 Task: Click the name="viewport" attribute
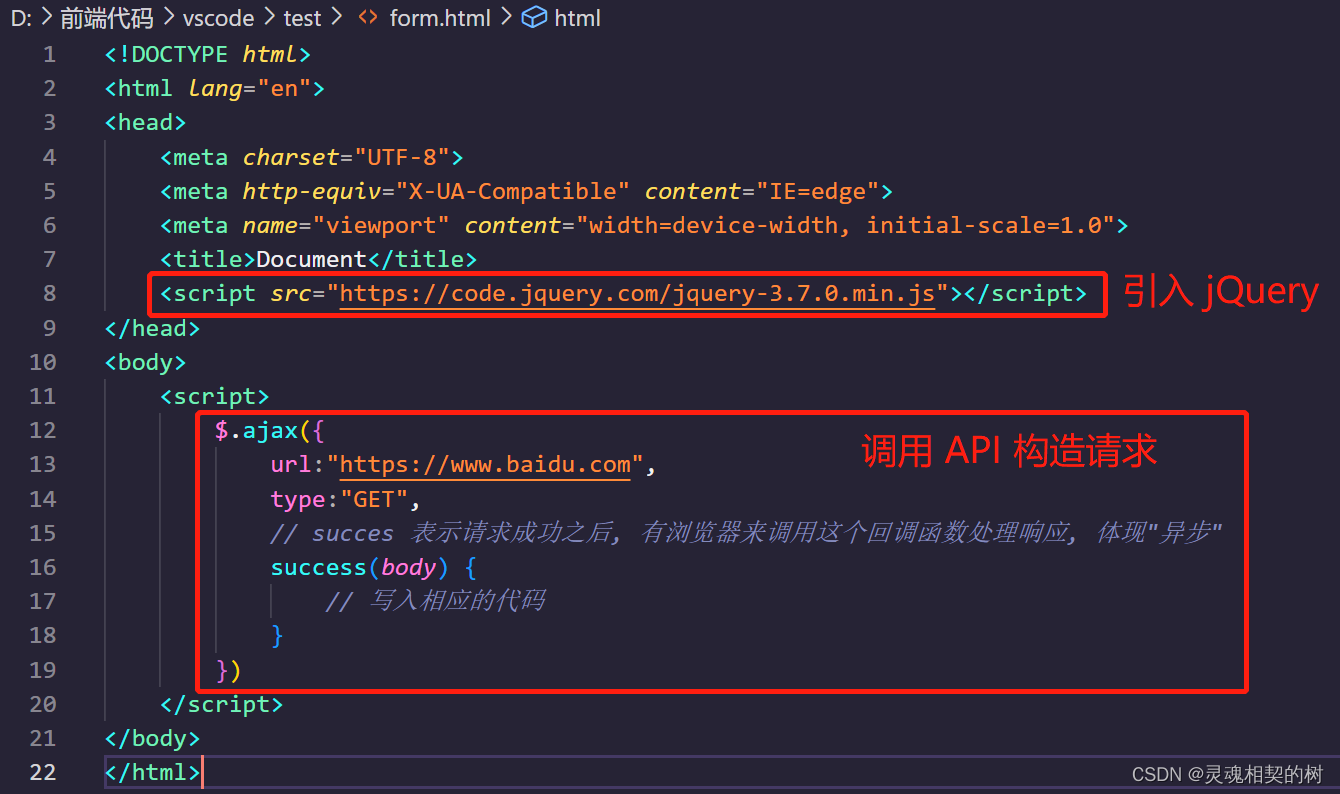click(346, 225)
